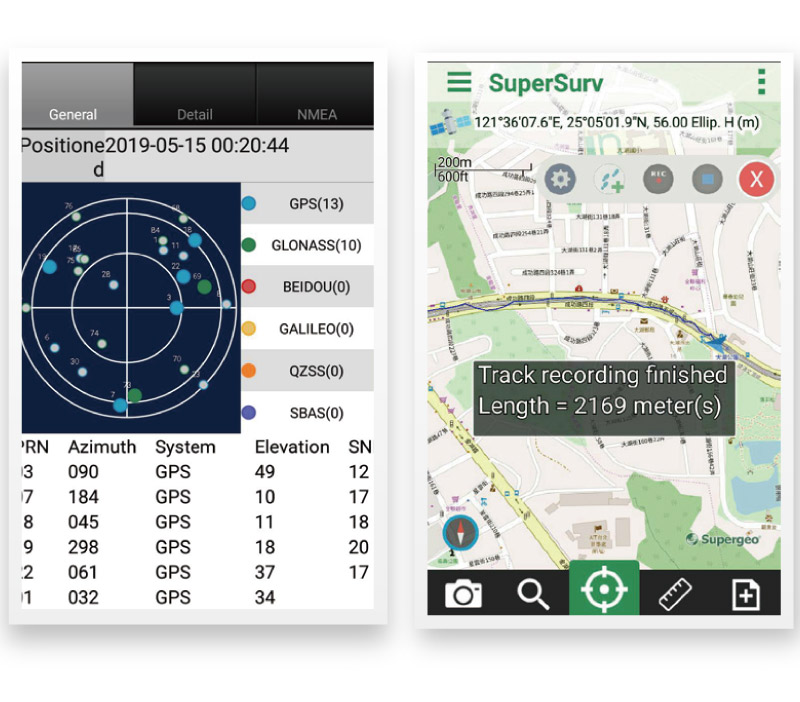Select the table row with azimuth 090

click(x=197, y=472)
